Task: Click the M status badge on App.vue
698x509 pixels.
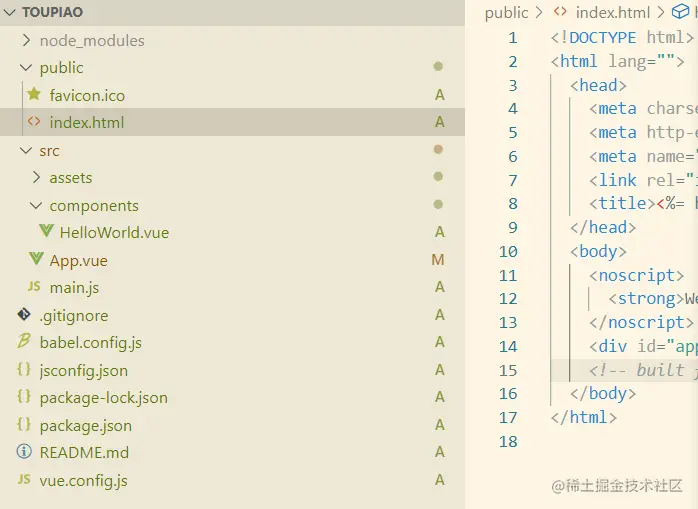Action: click(x=438, y=260)
